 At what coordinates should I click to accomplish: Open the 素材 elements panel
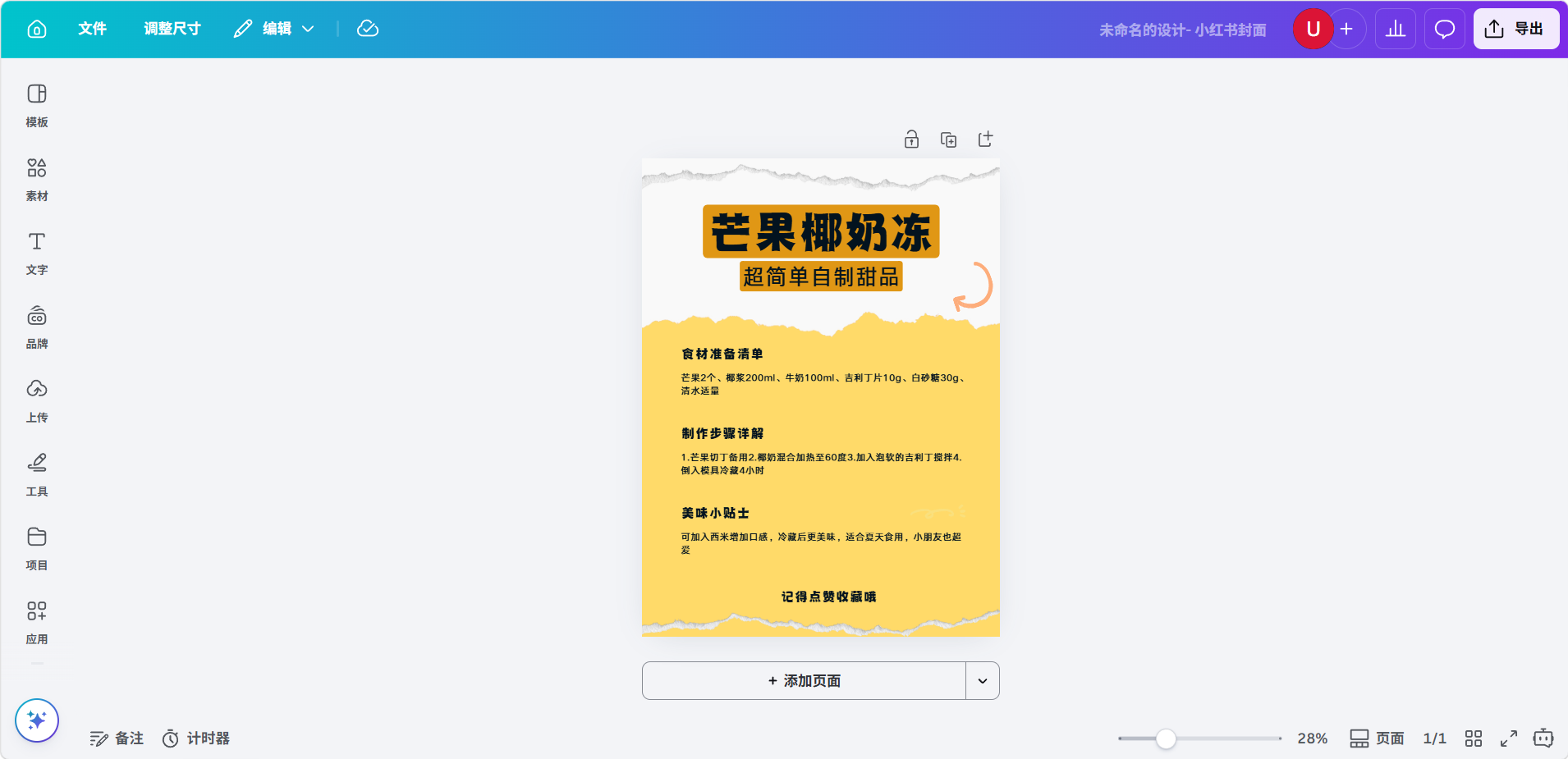[37, 180]
